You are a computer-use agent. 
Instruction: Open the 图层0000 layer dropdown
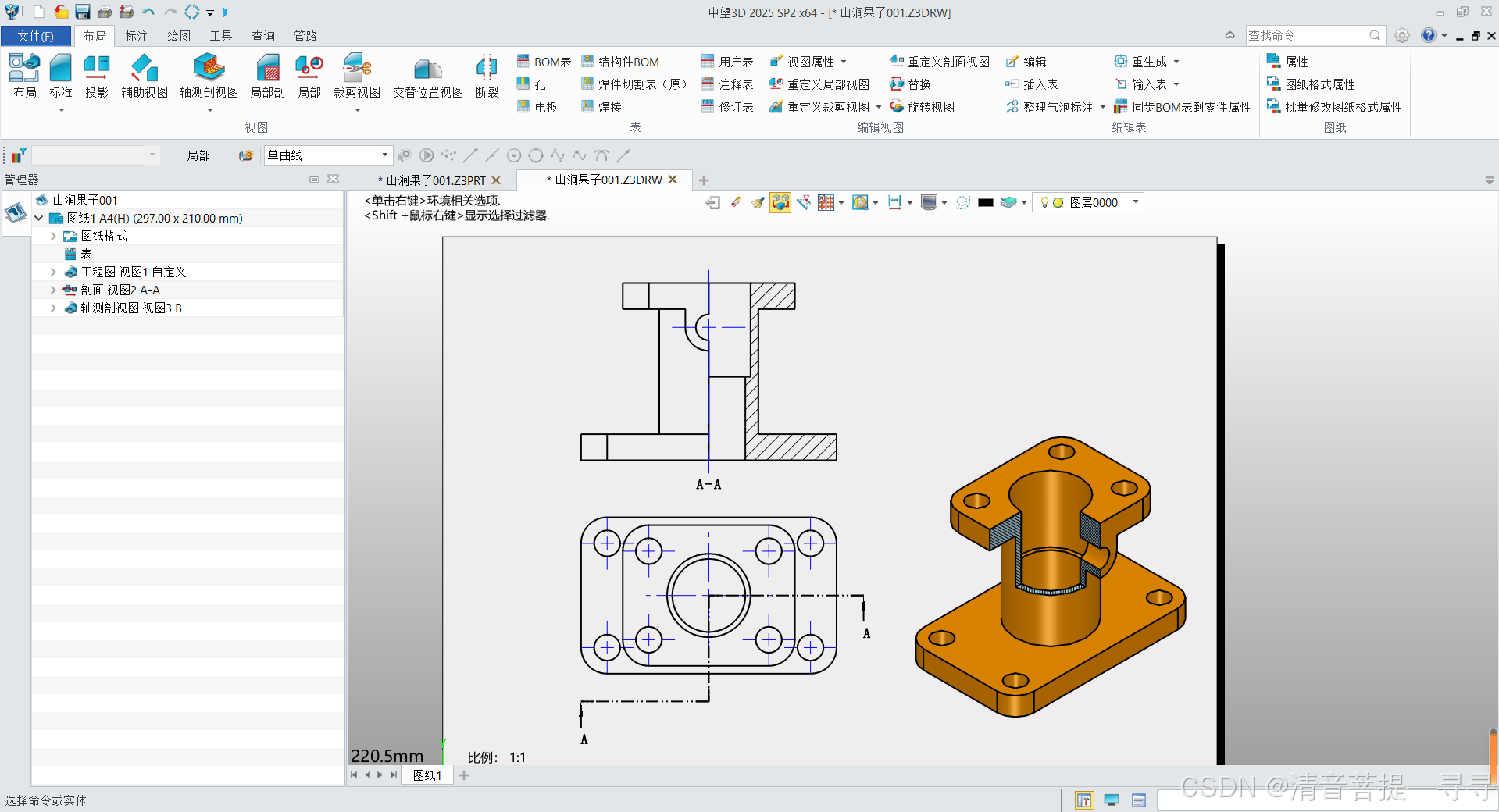(1136, 202)
